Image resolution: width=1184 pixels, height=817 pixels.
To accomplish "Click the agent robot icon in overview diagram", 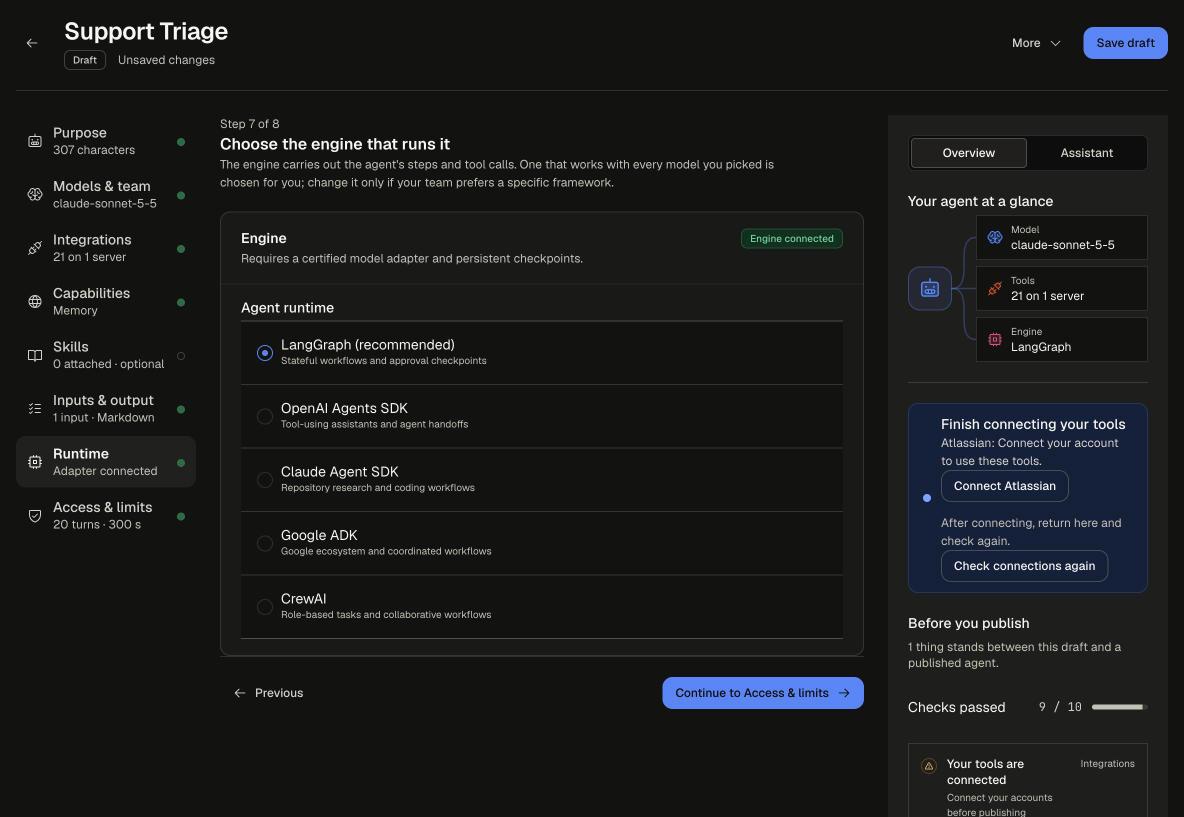I will pyautogui.click(x=930, y=288).
